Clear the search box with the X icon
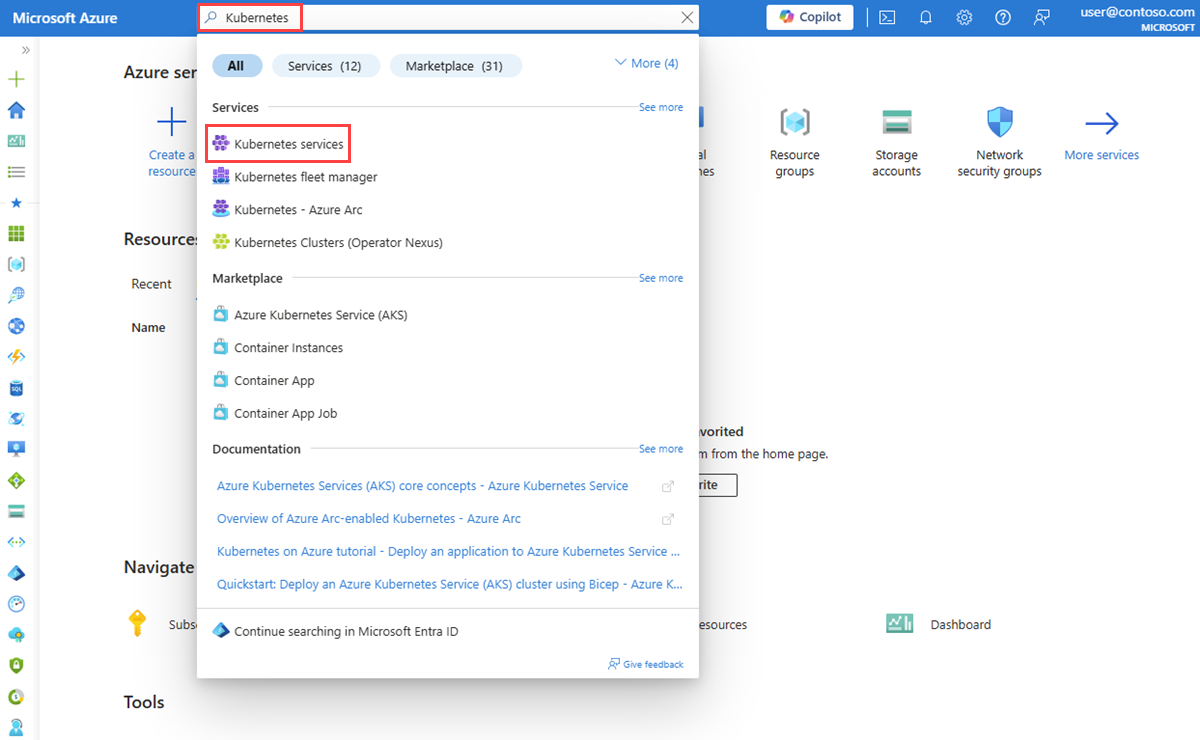Screen dimensions: 1200x740 (686, 18)
